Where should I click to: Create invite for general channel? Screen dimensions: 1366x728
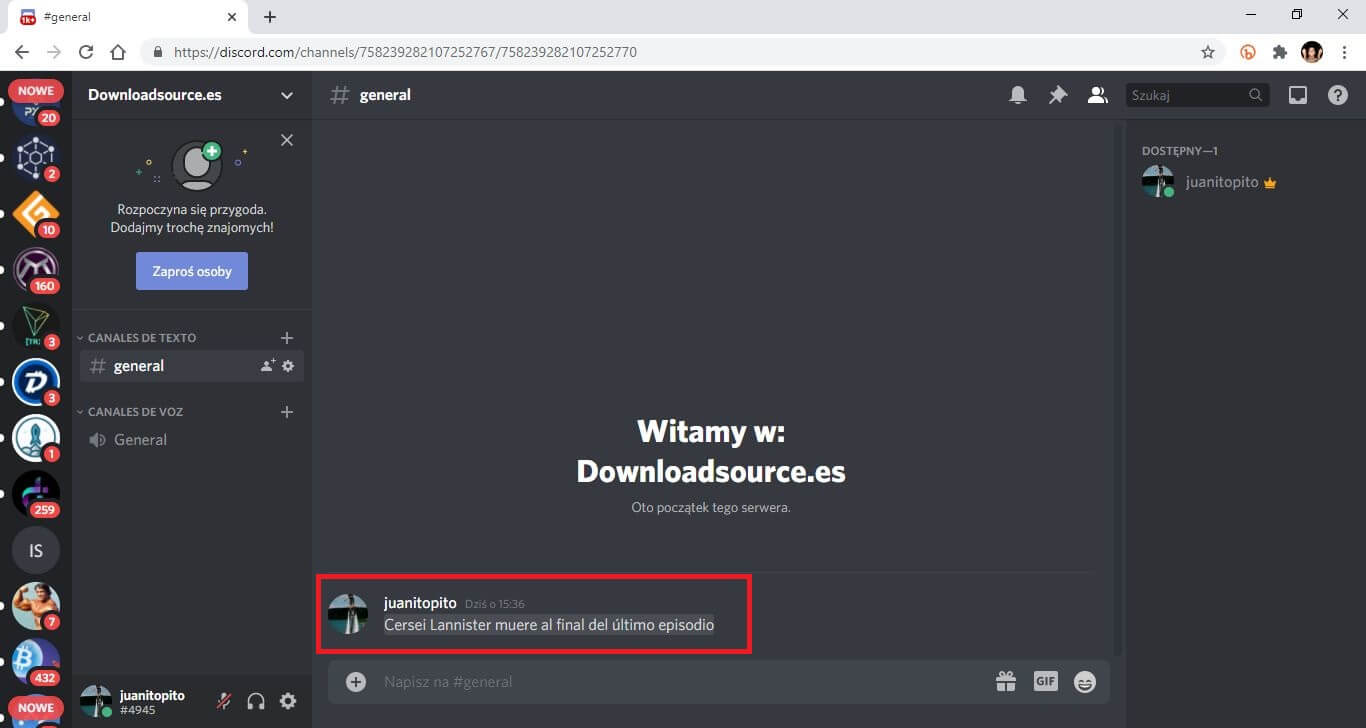coord(267,366)
